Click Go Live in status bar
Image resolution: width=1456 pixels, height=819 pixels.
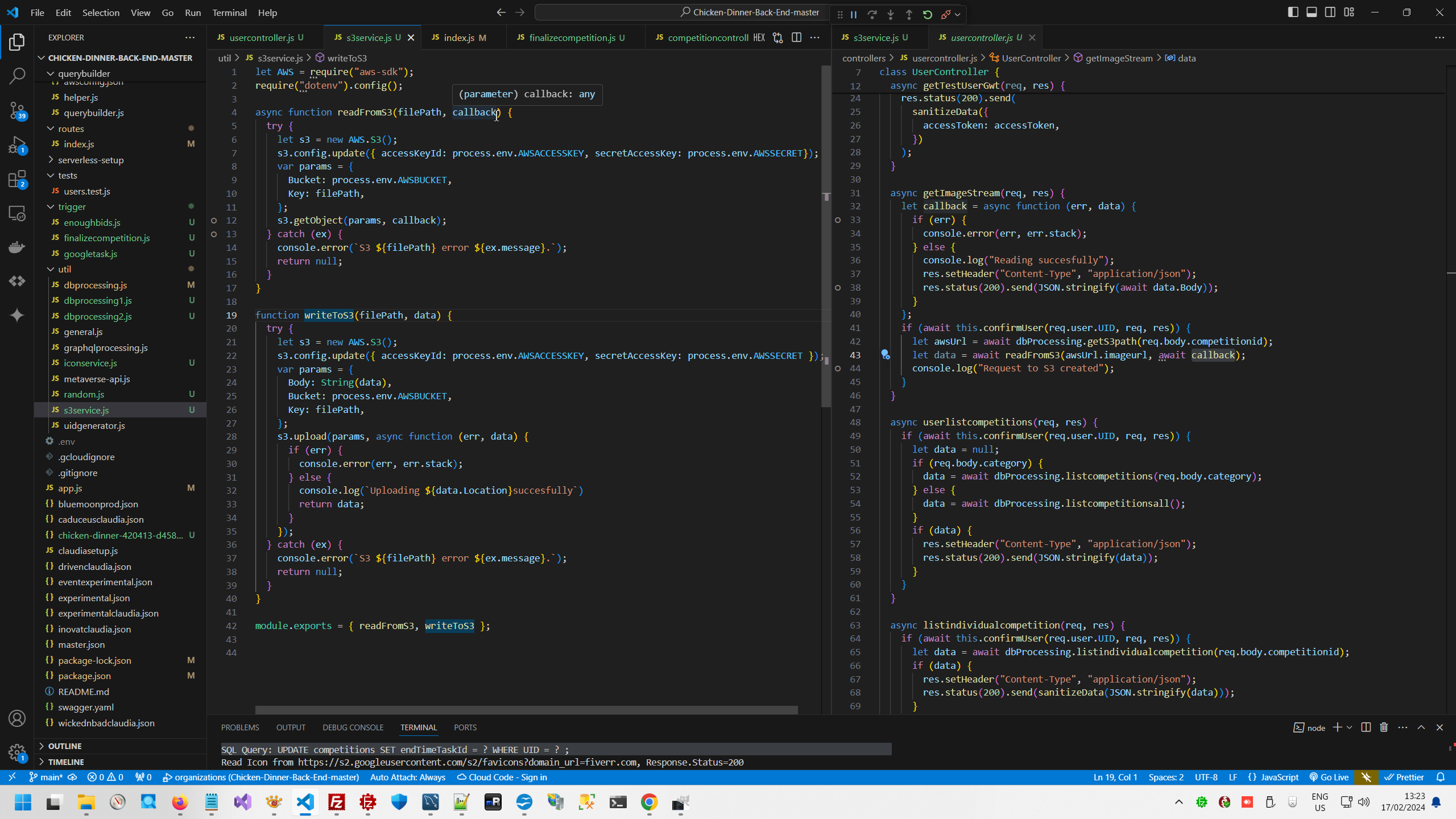[1329, 777]
